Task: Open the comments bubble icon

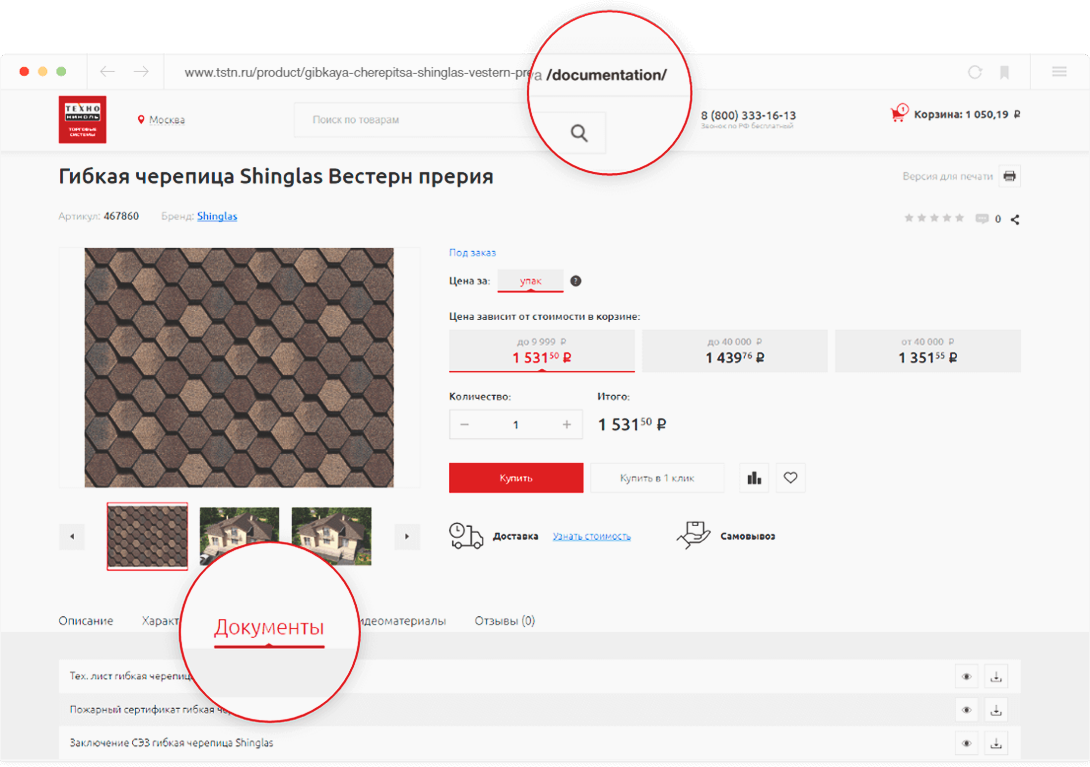Action: point(982,219)
